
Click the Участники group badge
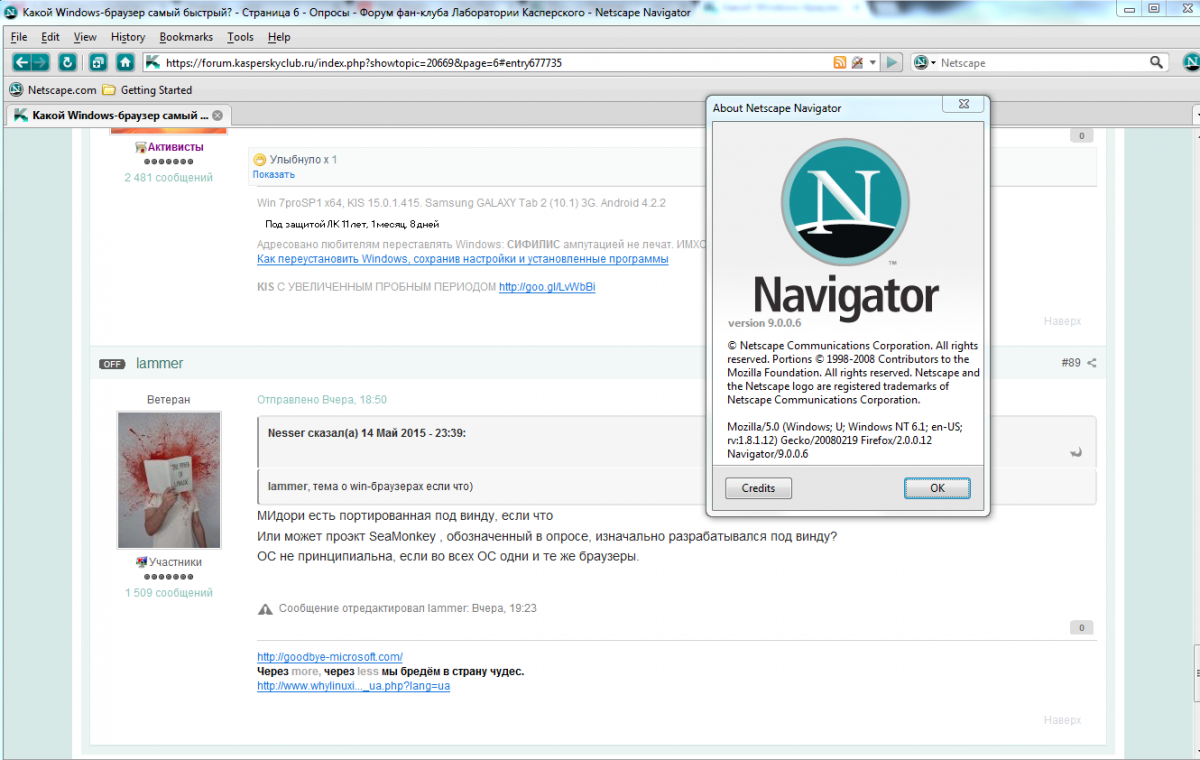(169, 562)
